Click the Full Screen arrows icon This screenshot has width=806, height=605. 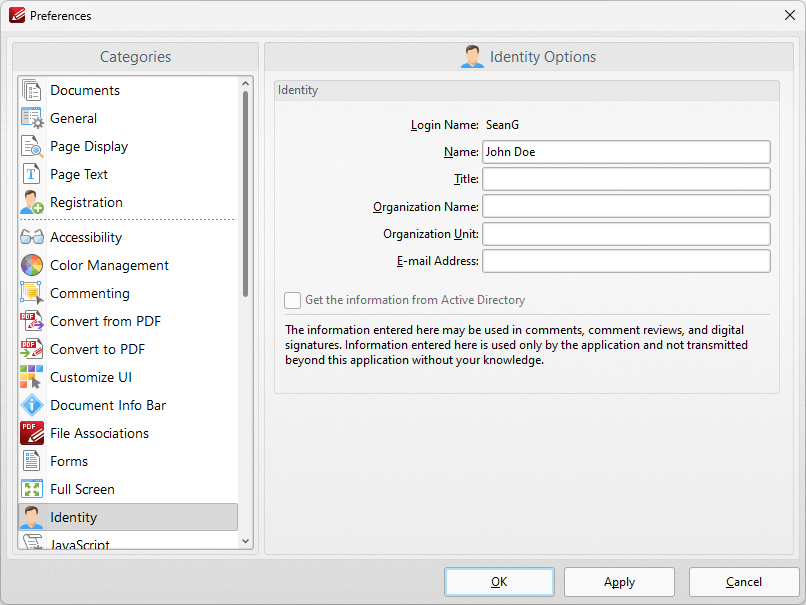(x=31, y=489)
